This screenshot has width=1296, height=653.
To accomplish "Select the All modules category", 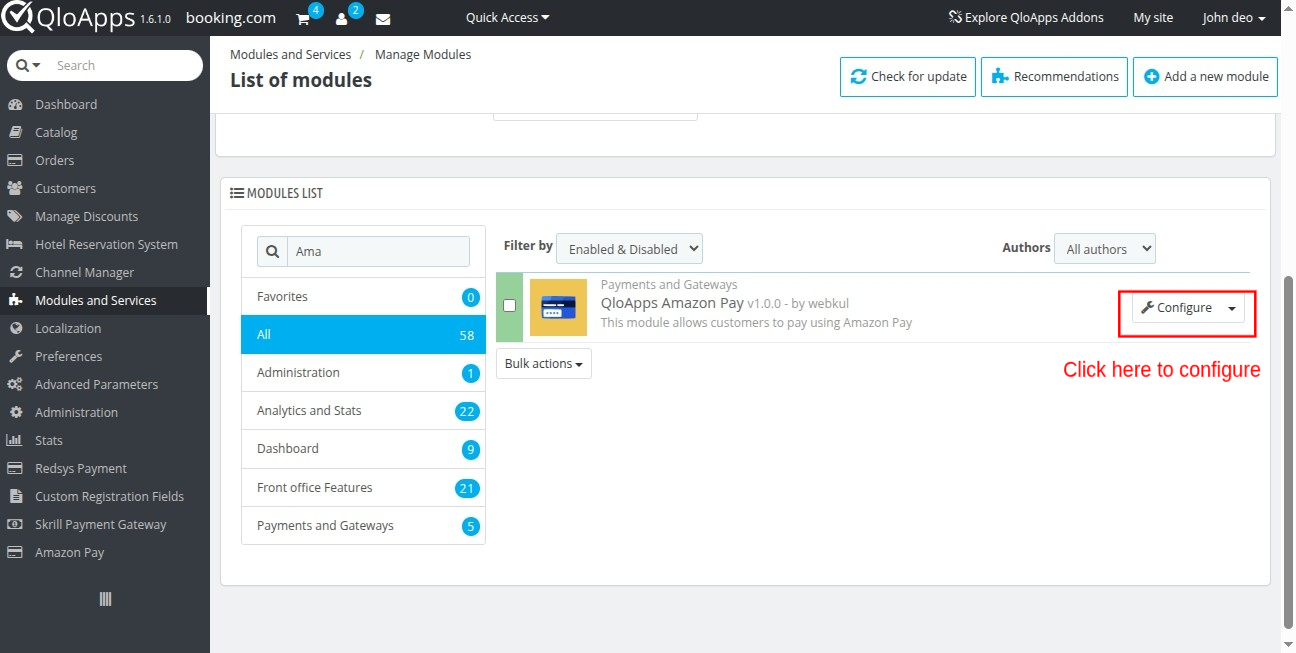I will click(363, 335).
